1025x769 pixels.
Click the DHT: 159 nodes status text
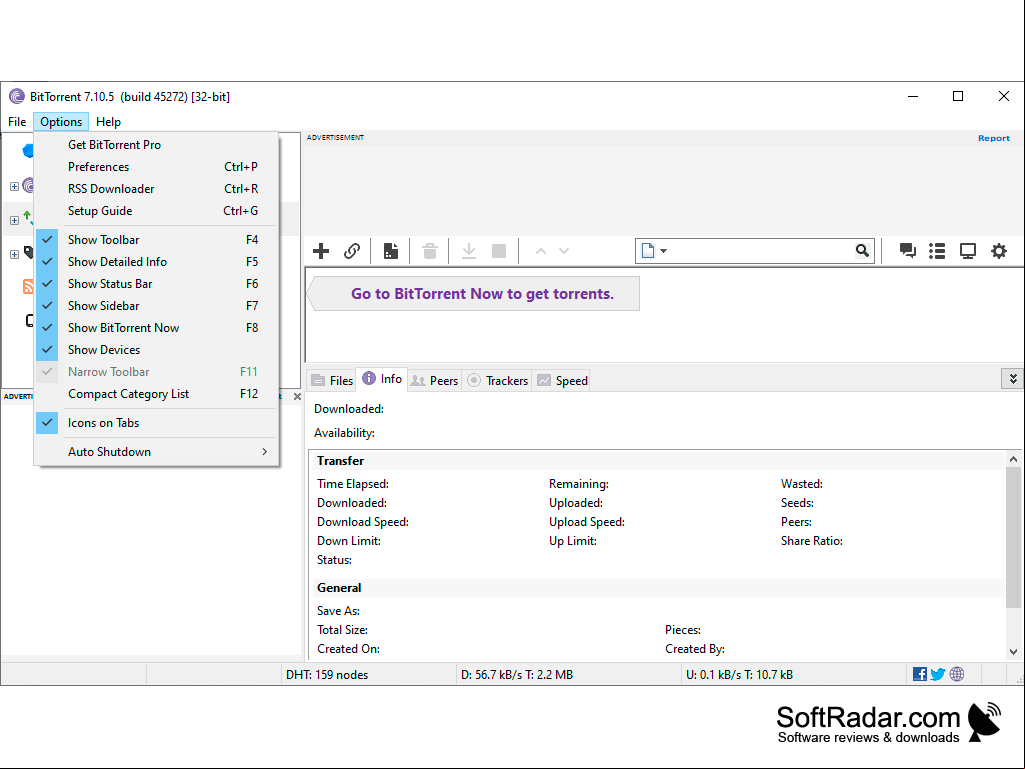(327, 675)
